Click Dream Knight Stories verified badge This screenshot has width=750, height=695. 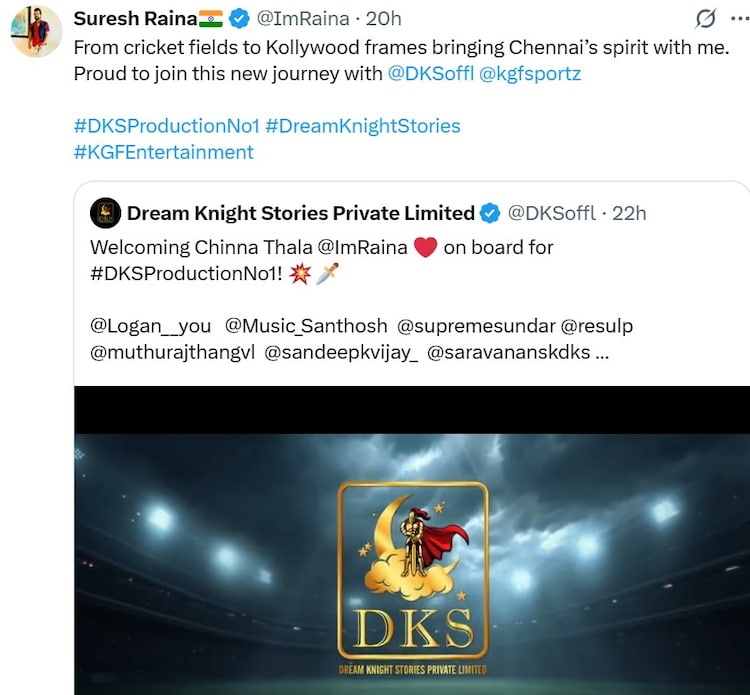click(x=490, y=213)
